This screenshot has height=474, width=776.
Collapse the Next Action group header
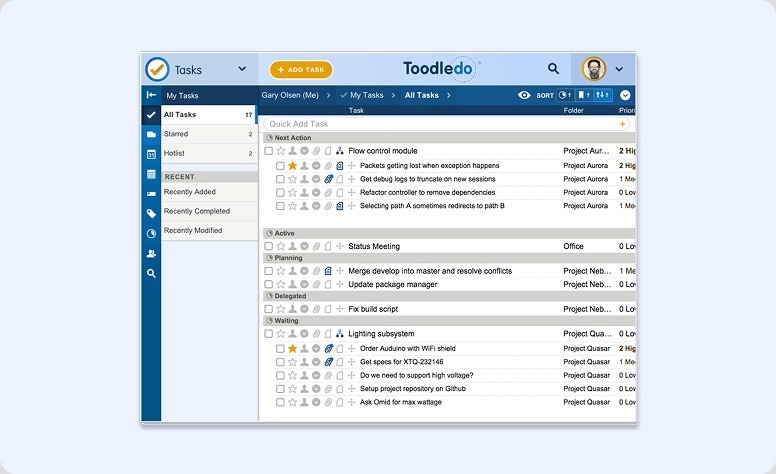449,138
